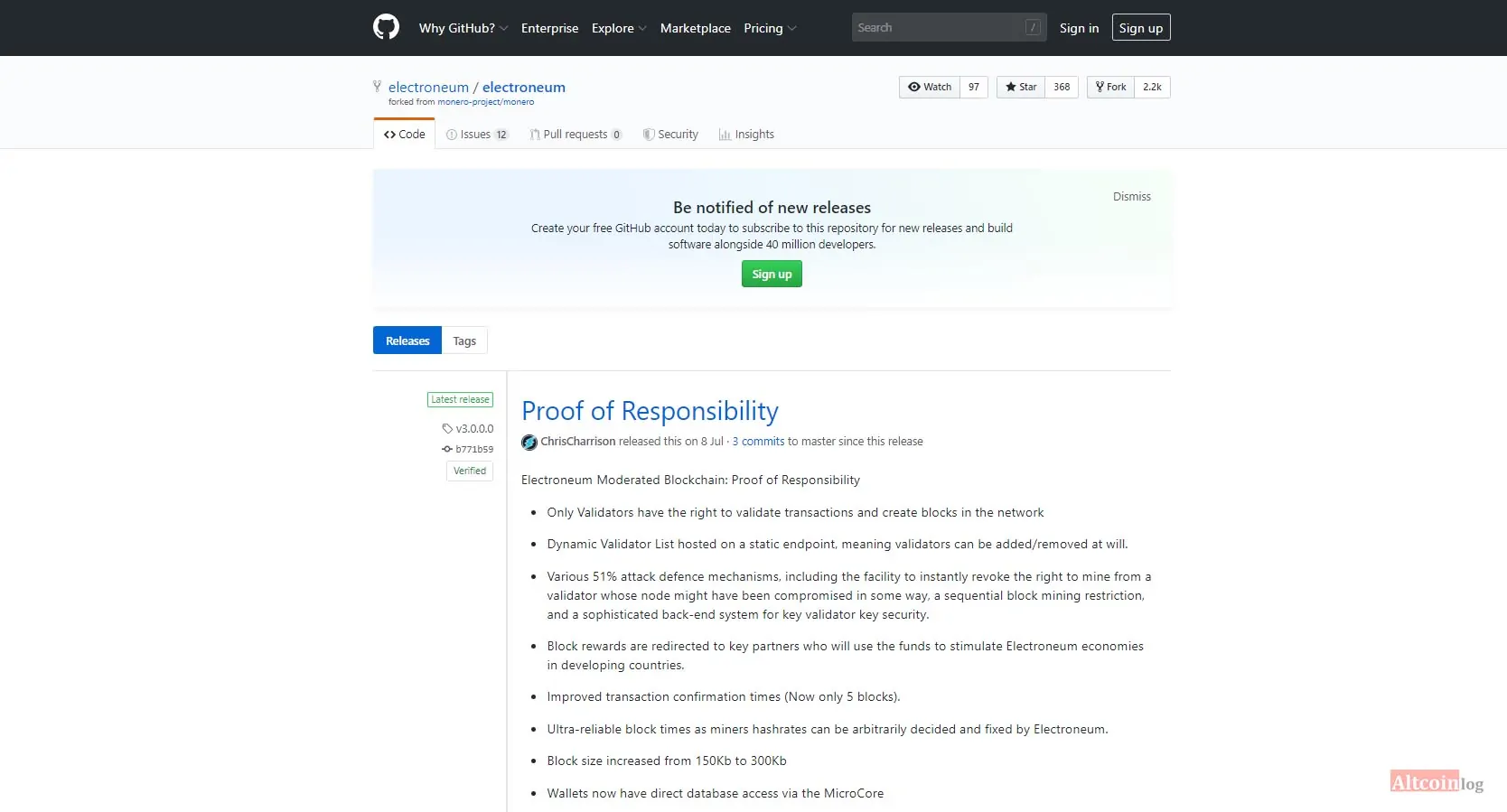
Task: Expand the Pricing dropdown menu
Action: [770, 28]
